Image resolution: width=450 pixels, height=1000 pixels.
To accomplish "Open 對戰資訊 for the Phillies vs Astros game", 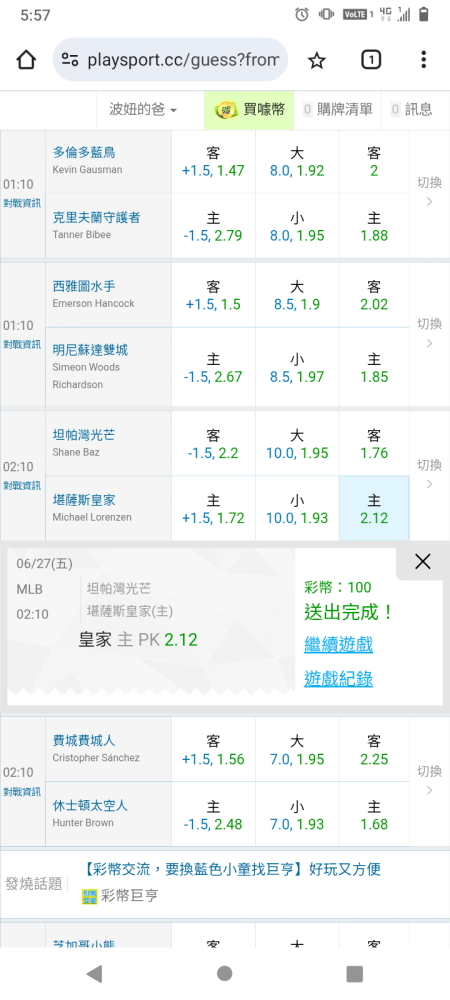I will (22, 791).
